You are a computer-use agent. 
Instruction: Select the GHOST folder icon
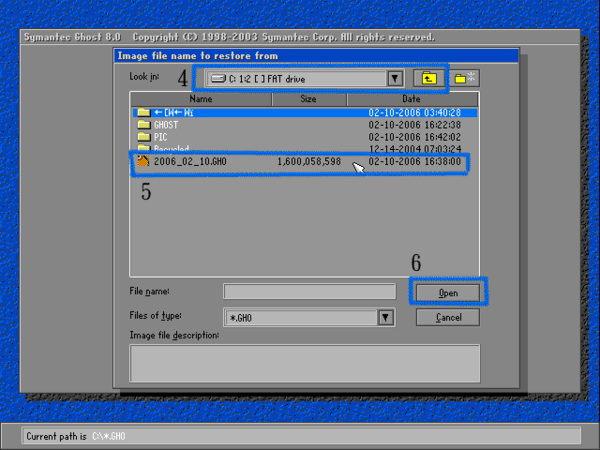pyautogui.click(x=143, y=124)
